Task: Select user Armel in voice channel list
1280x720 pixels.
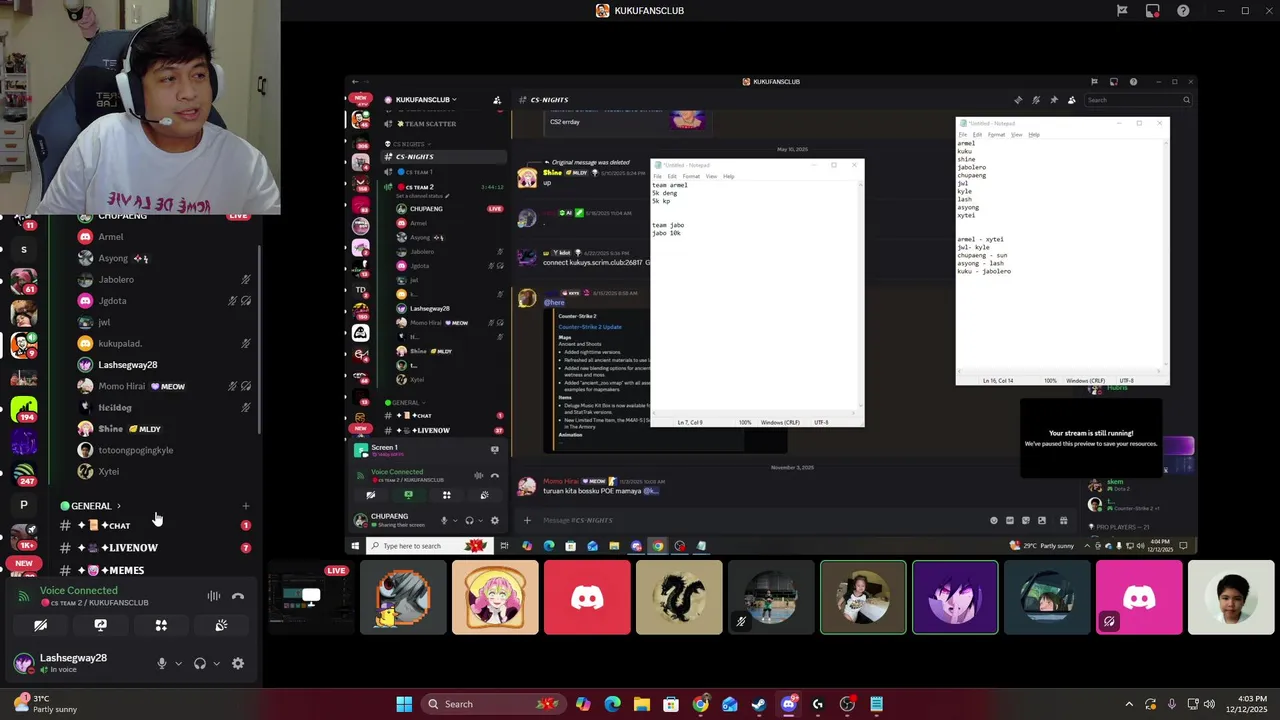Action: (165, 237)
